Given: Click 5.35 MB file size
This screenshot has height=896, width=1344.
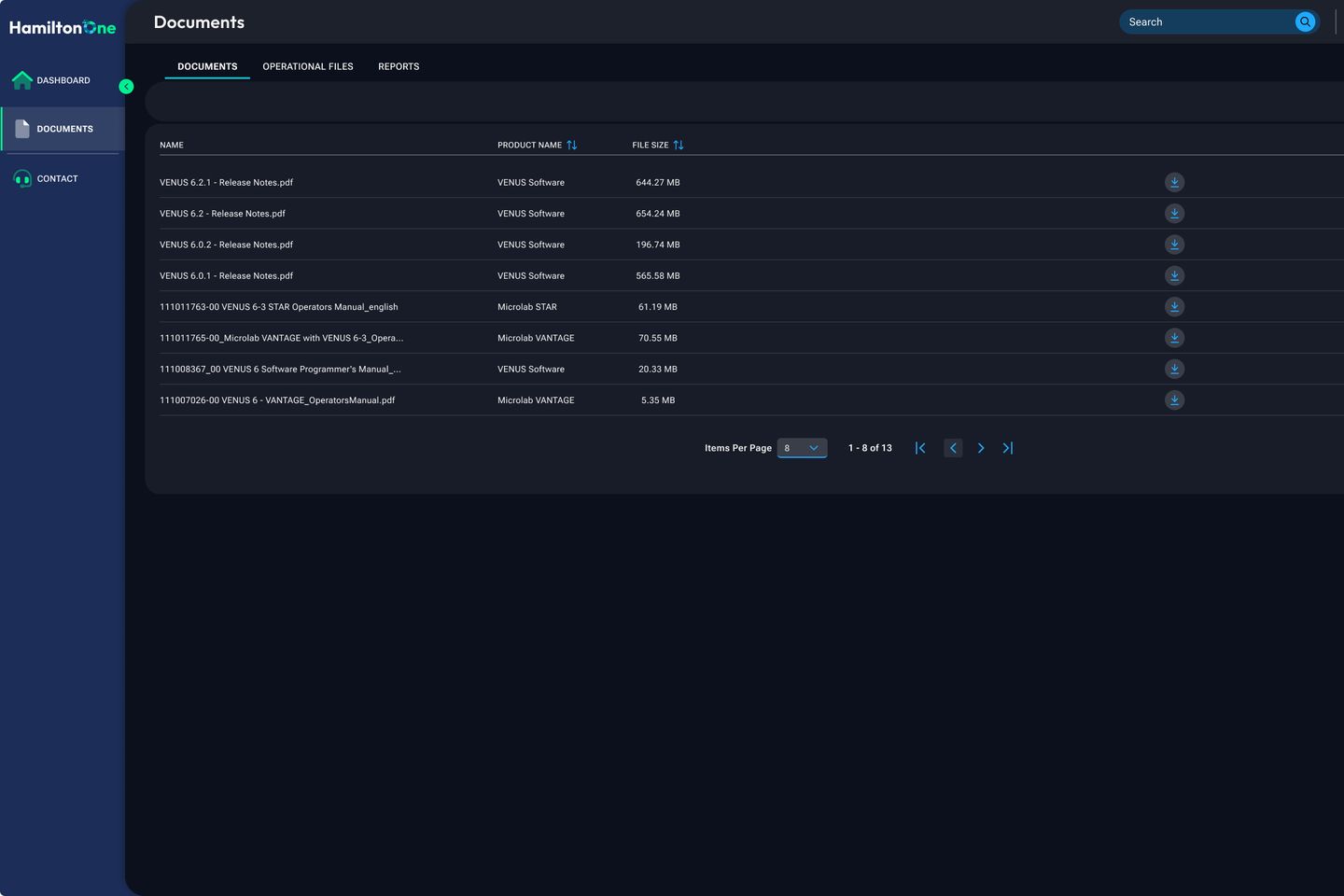Looking at the screenshot, I should click(658, 400).
